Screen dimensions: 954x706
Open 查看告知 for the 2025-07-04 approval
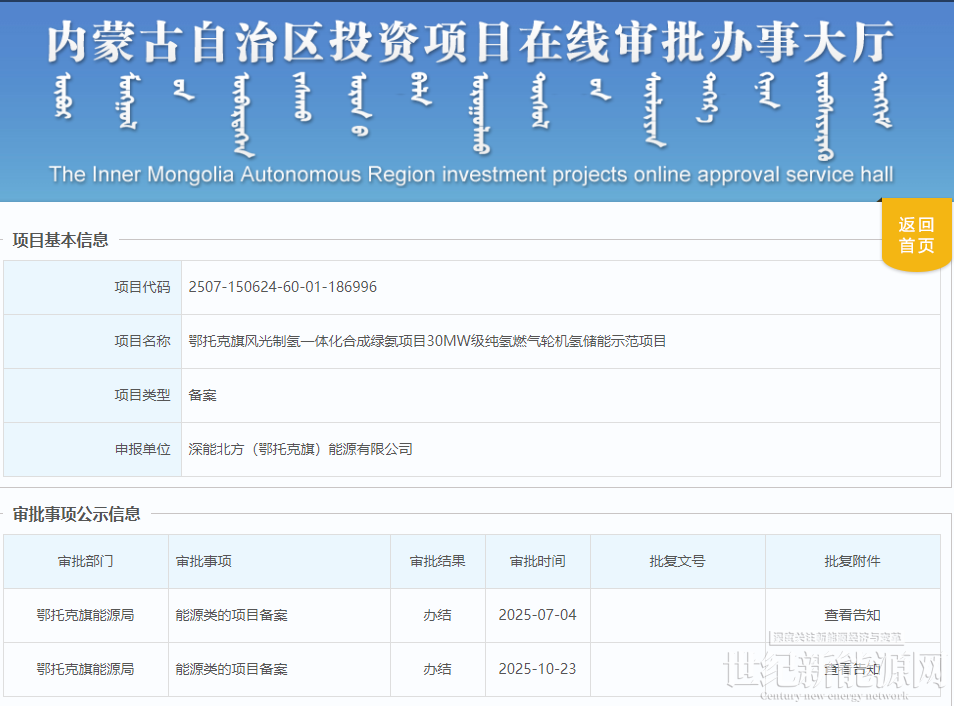(852, 615)
